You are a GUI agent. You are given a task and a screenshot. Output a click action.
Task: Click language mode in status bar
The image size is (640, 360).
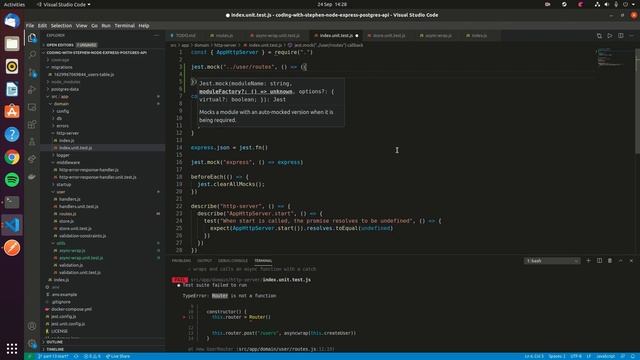coord(605,356)
